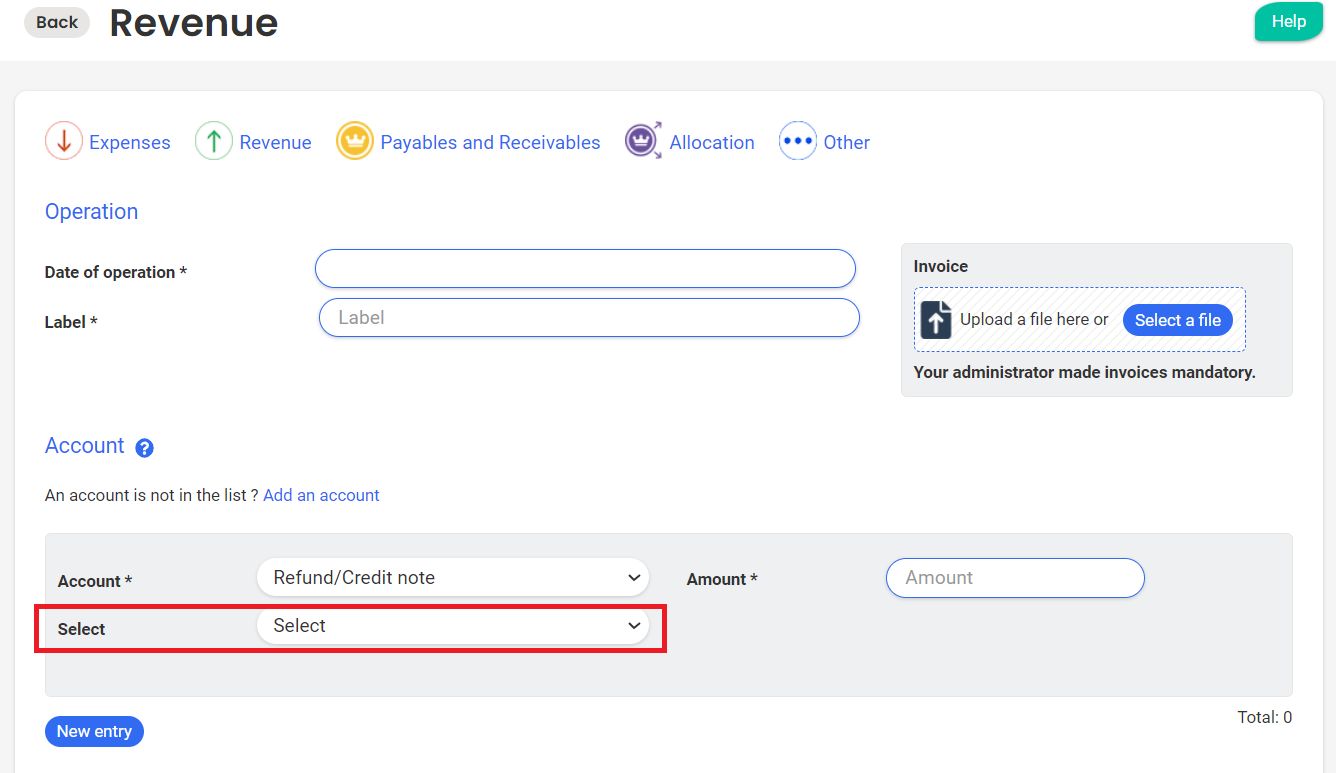
Task: Focus the Date of operation field
Action: click(585, 269)
